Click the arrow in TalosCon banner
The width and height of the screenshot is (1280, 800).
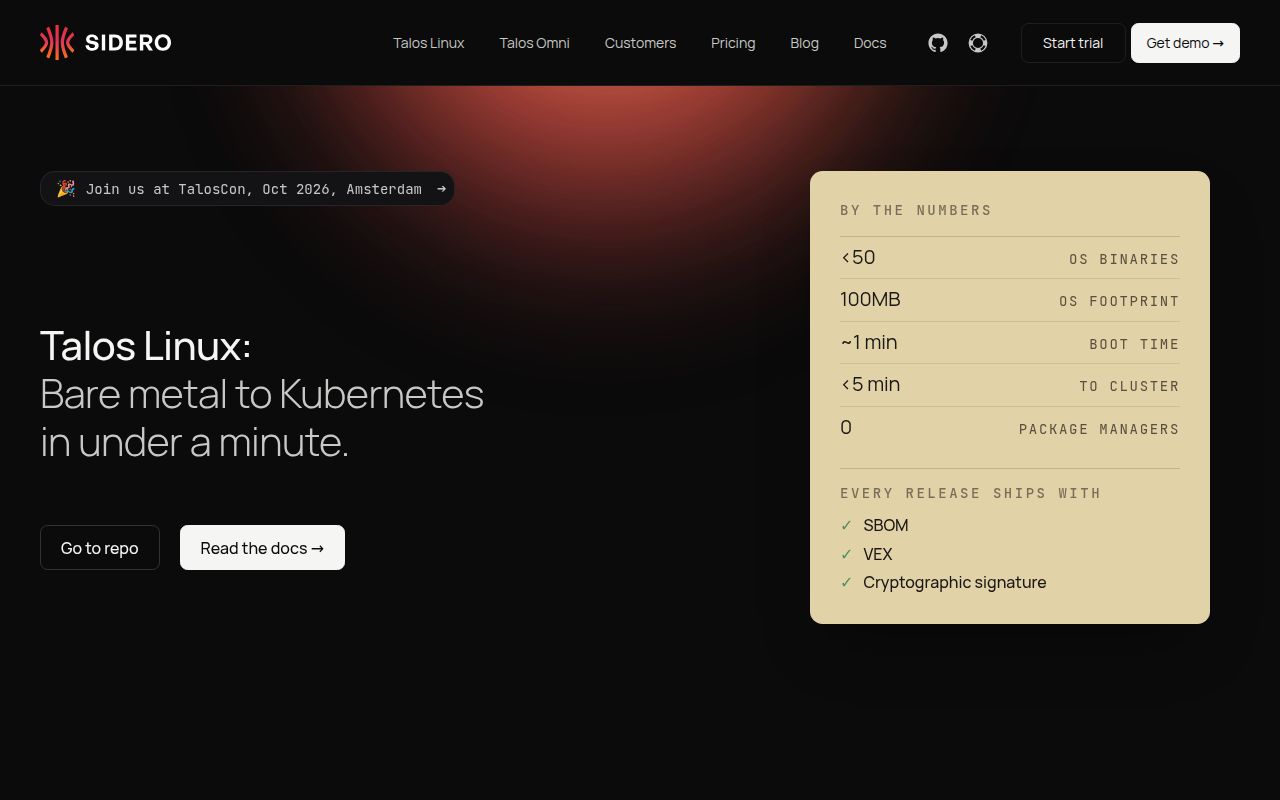click(x=441, y=189)
